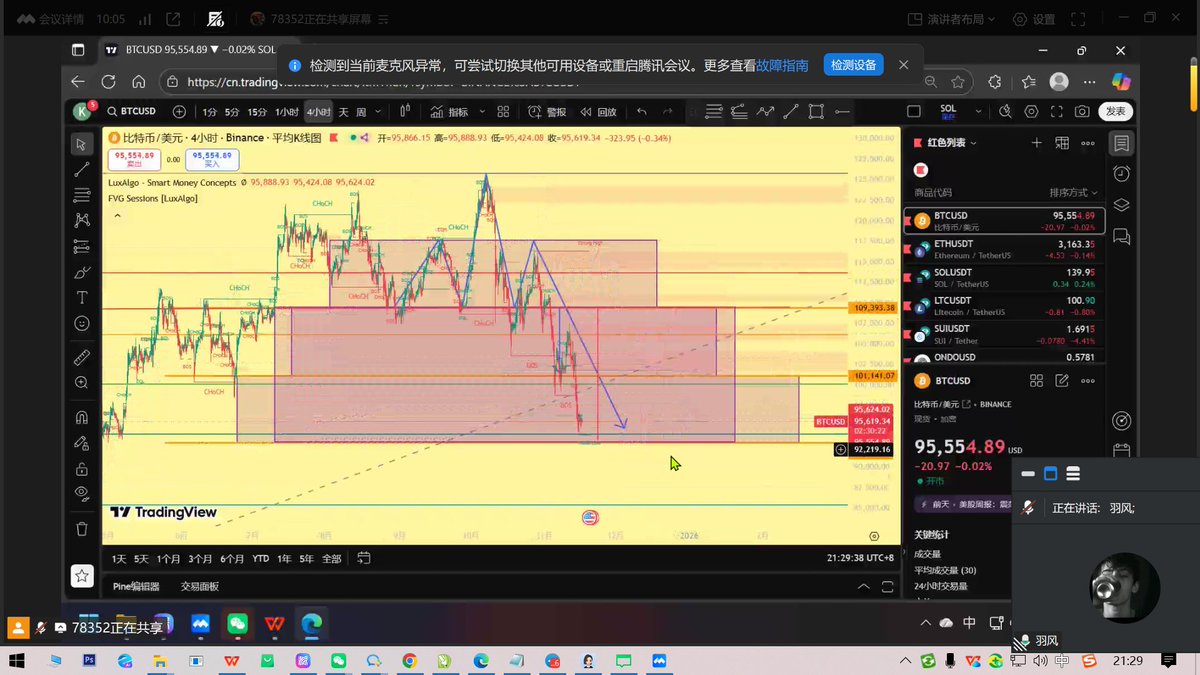Select the SUIUSDT watchlist row
The width and height of the screenshot is (1200, 675).
[x=1002, y=333]
